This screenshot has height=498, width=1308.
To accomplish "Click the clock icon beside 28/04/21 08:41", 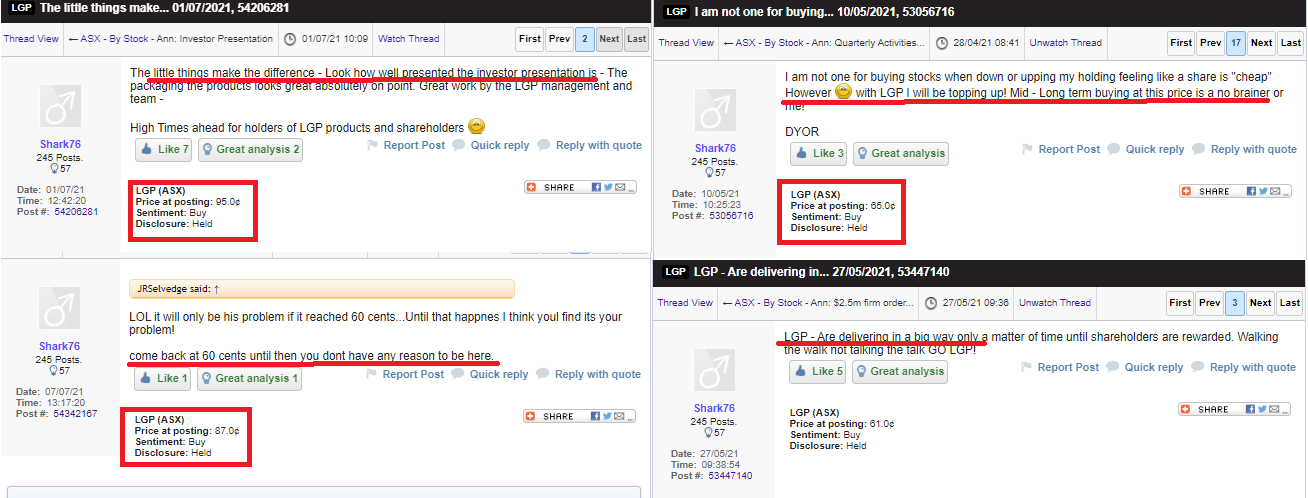I will tap(944, 43).
